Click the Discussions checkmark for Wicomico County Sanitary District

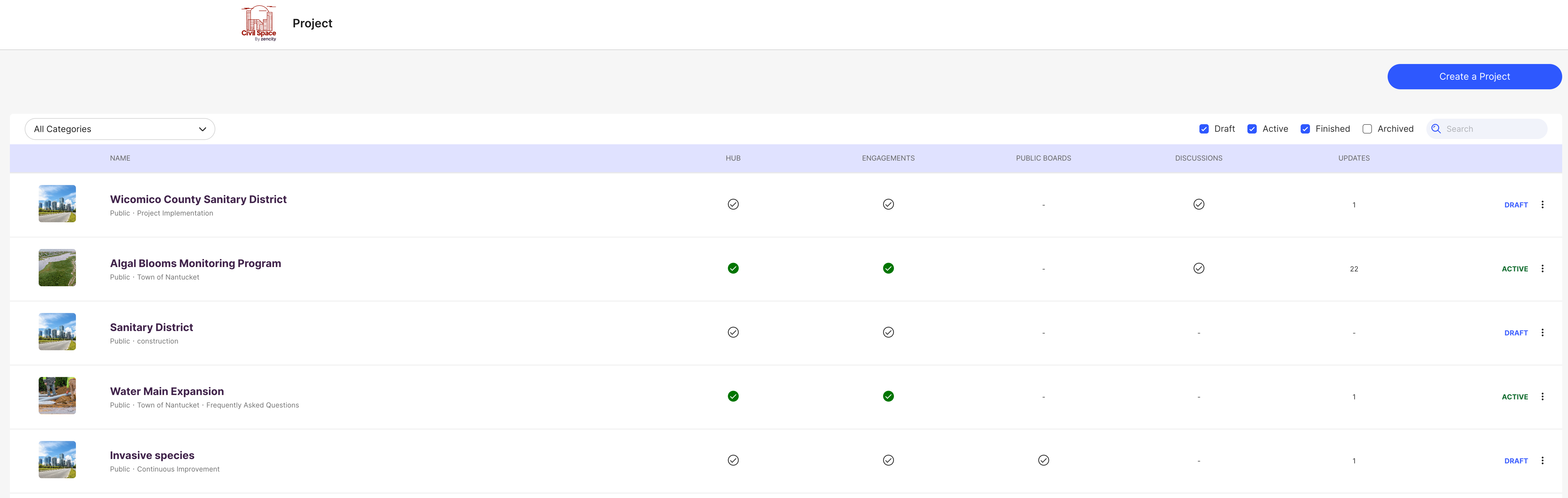(1199, 204)
